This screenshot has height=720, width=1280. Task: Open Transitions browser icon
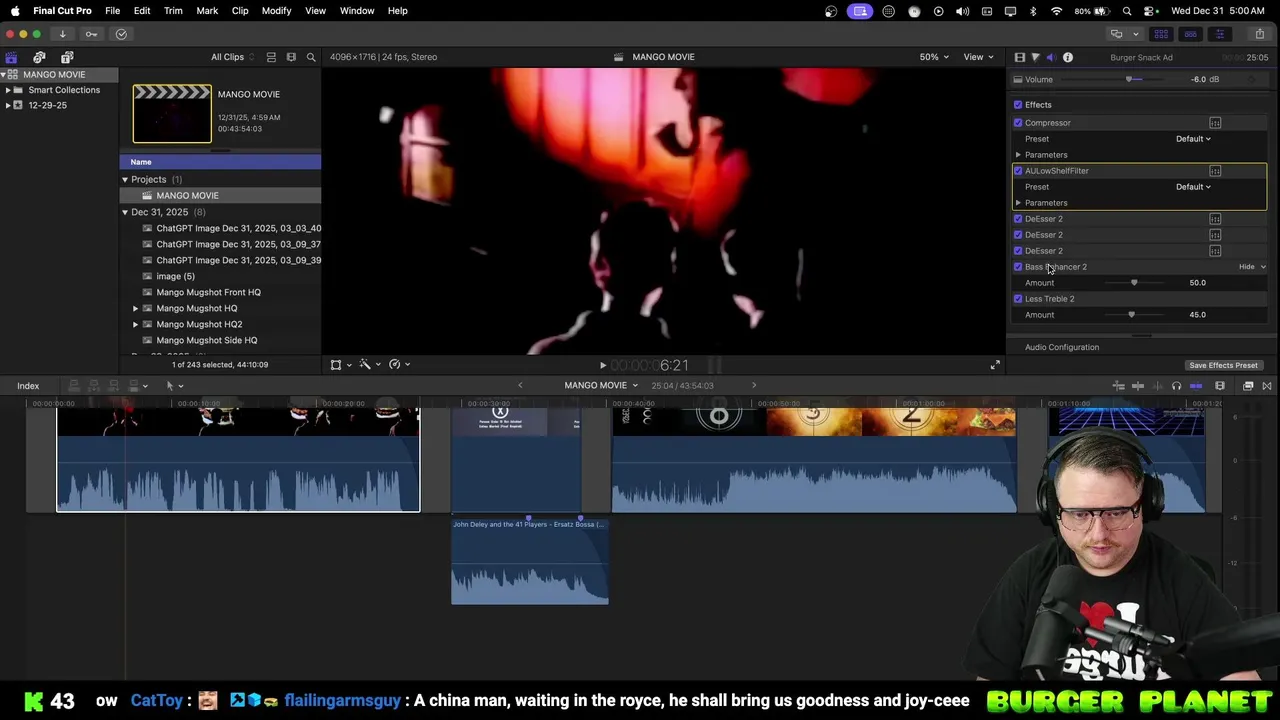point(1267,386)
